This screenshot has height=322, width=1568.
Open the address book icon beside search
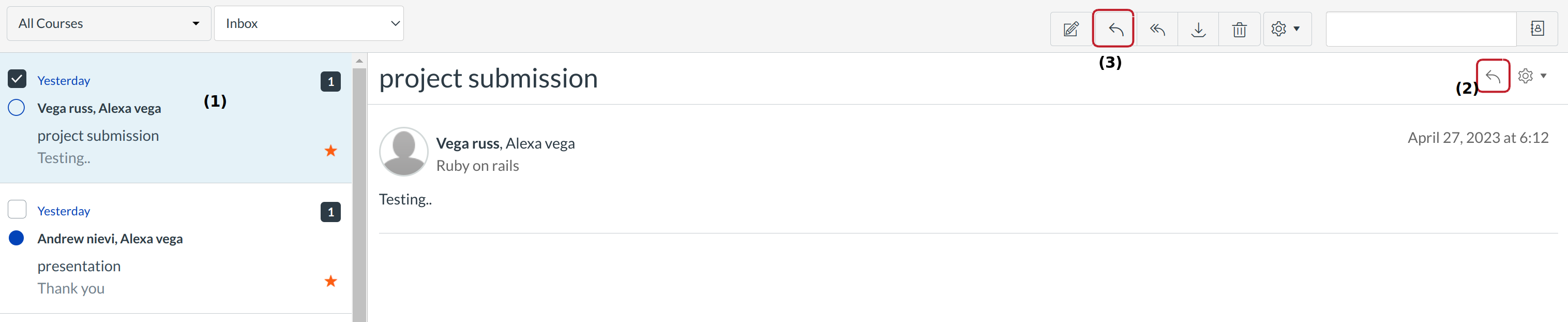(1537, 28)
